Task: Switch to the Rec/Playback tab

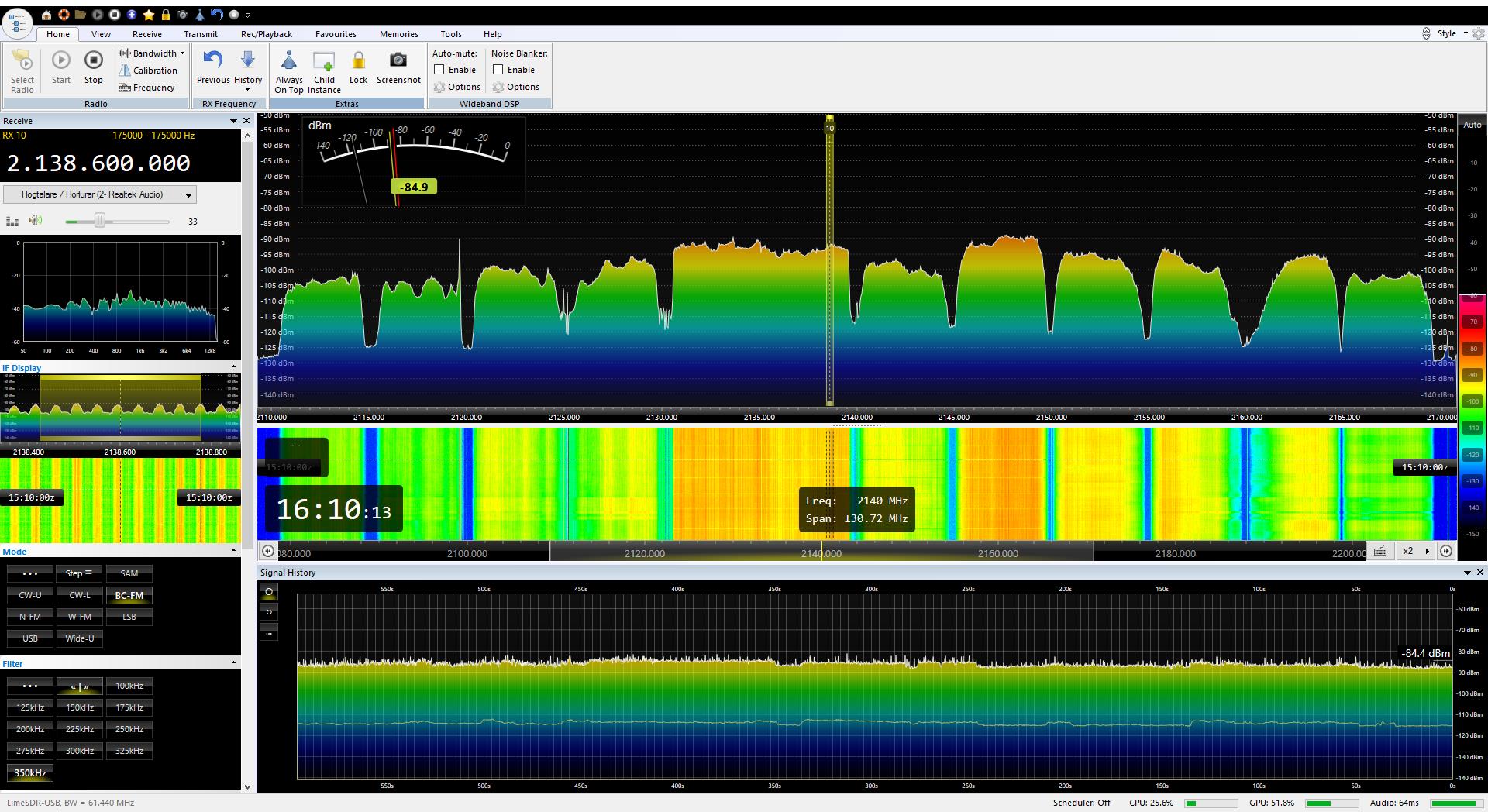Action: coord(266,34)
